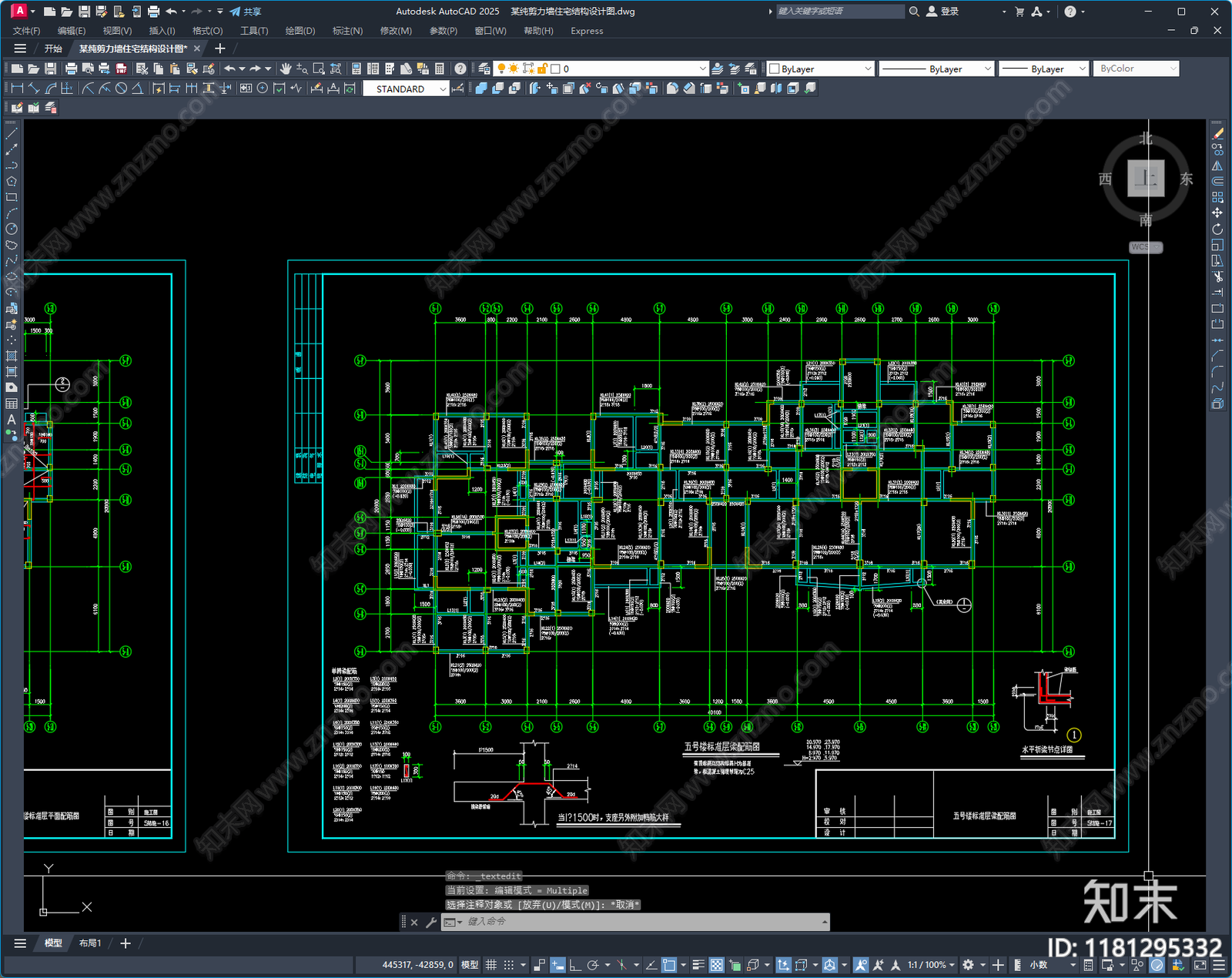
Task: Click the Angular dimension icon
Action: pos(137,89)
